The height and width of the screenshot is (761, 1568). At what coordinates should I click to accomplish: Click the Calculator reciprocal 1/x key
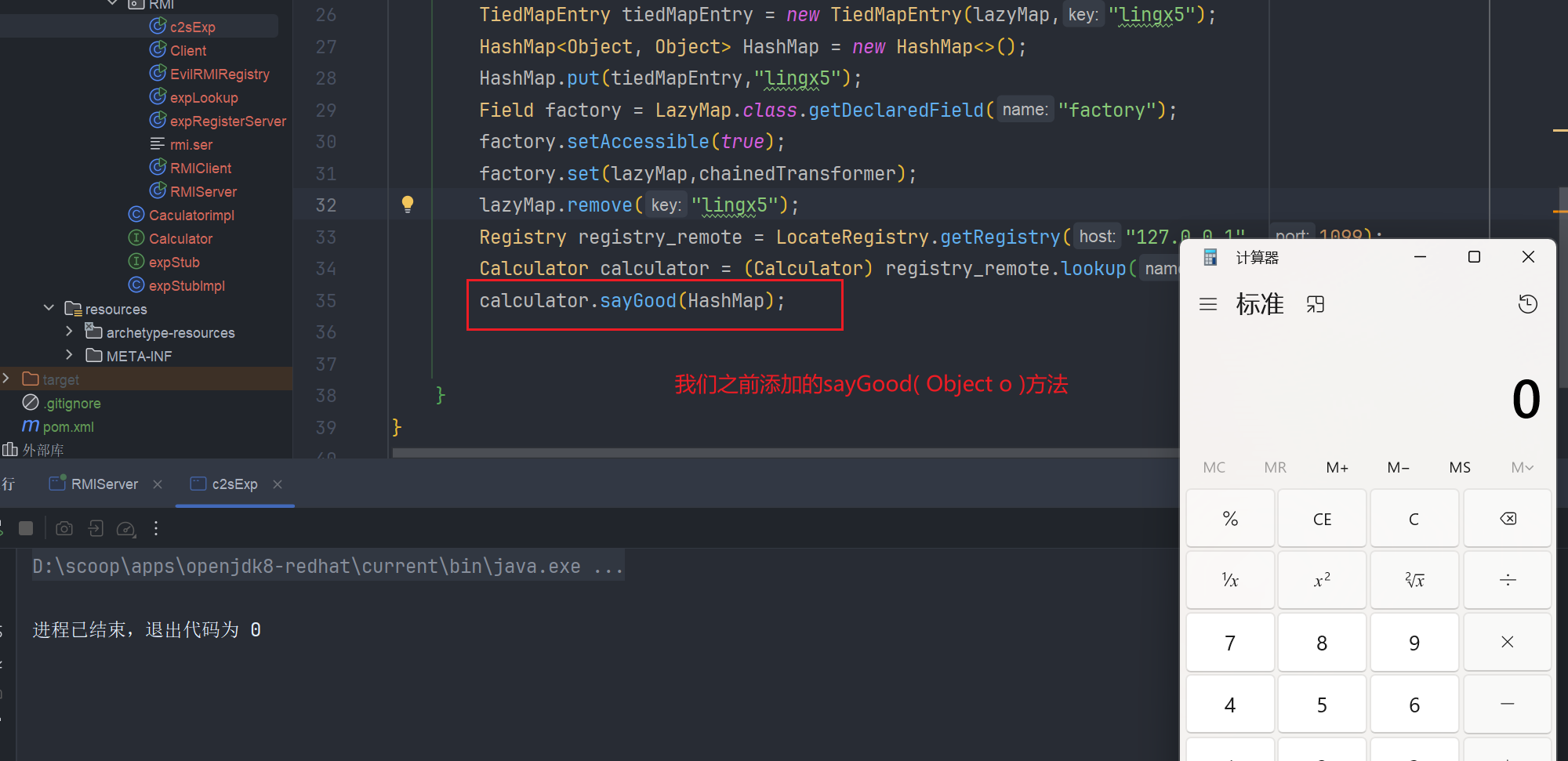click(x=1230, y=580)
